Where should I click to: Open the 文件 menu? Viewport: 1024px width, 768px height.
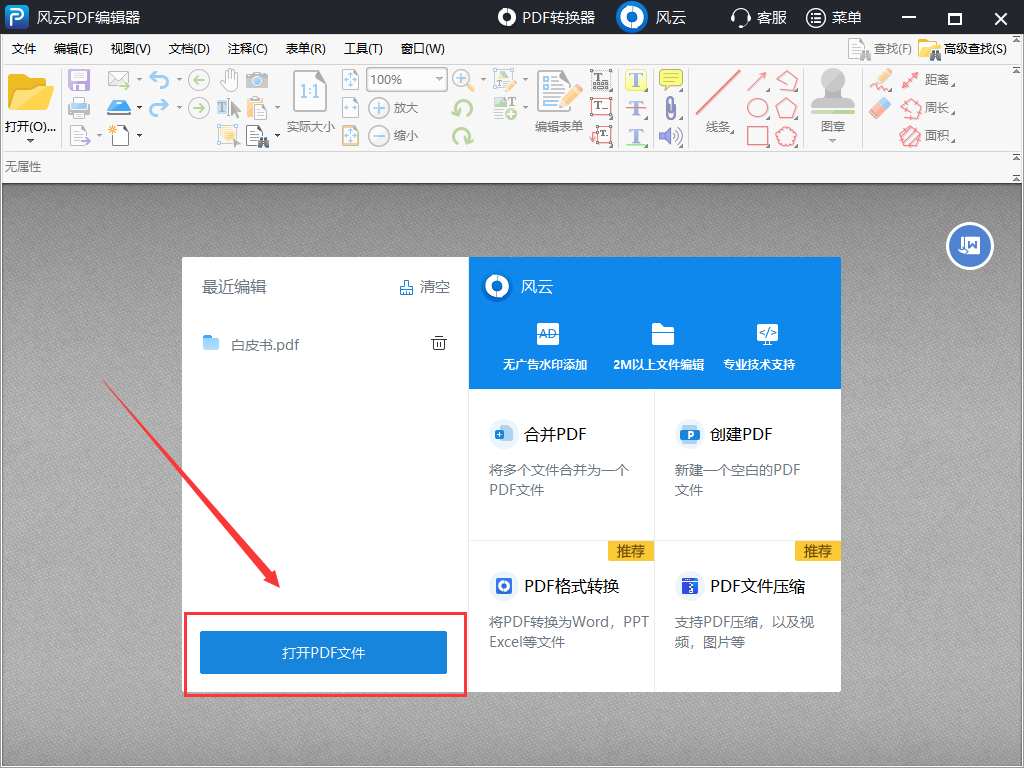(24, 49)
